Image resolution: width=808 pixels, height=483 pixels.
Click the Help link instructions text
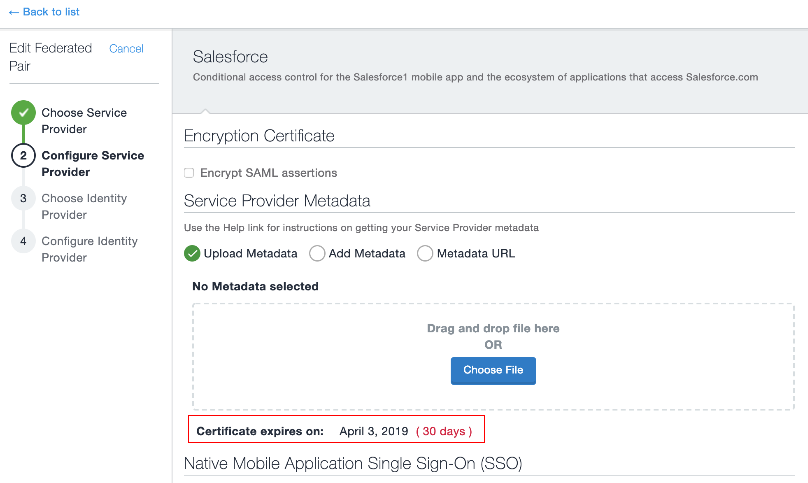pyautogui.click(x=361, y=228)
